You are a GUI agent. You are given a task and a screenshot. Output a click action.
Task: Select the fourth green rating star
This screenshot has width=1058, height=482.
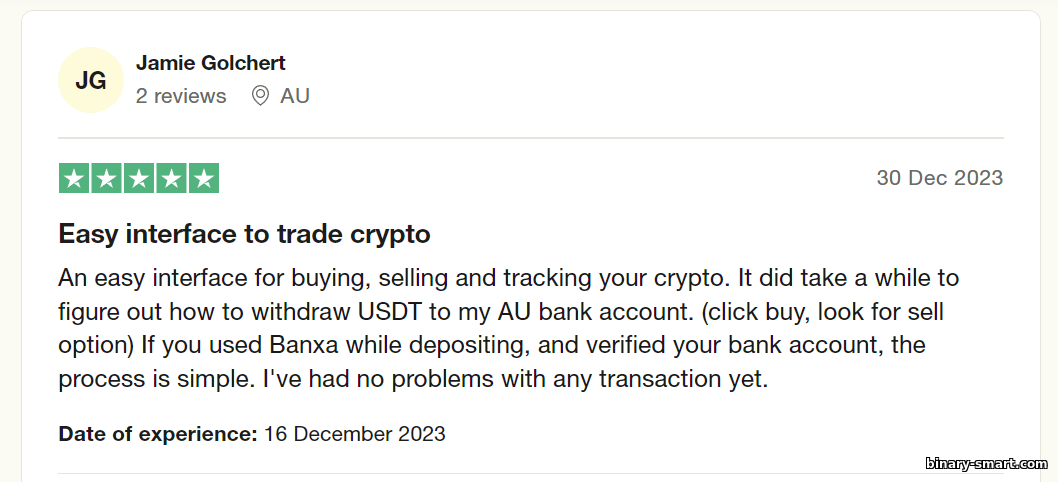coord(171,178)
